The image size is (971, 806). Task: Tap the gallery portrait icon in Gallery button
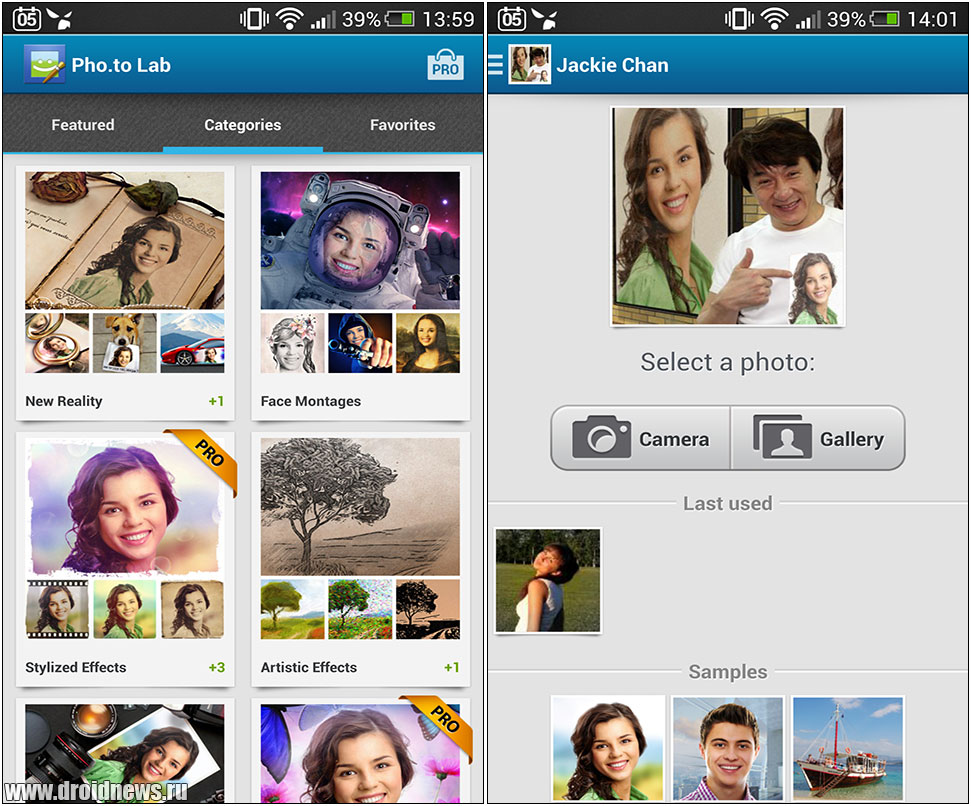[782, 437]
